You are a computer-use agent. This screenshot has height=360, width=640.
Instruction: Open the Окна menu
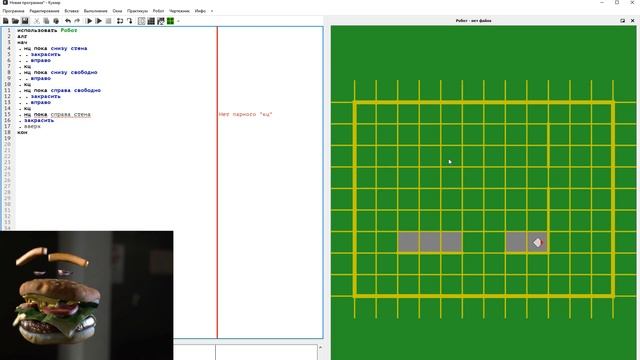[x=117, y=11]
